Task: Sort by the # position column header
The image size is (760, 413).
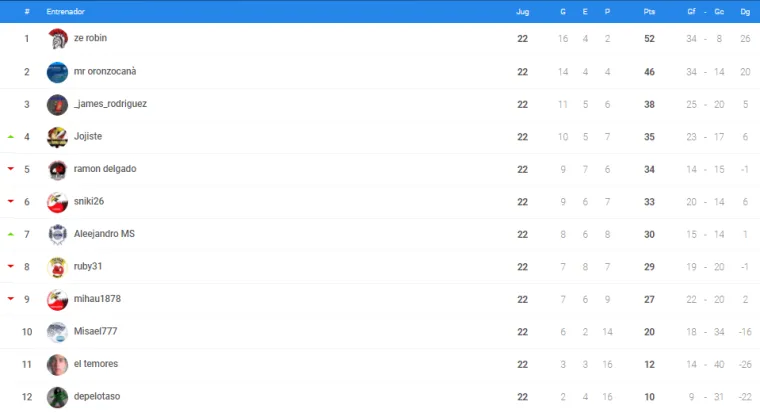Action: [x=27, y=12]
